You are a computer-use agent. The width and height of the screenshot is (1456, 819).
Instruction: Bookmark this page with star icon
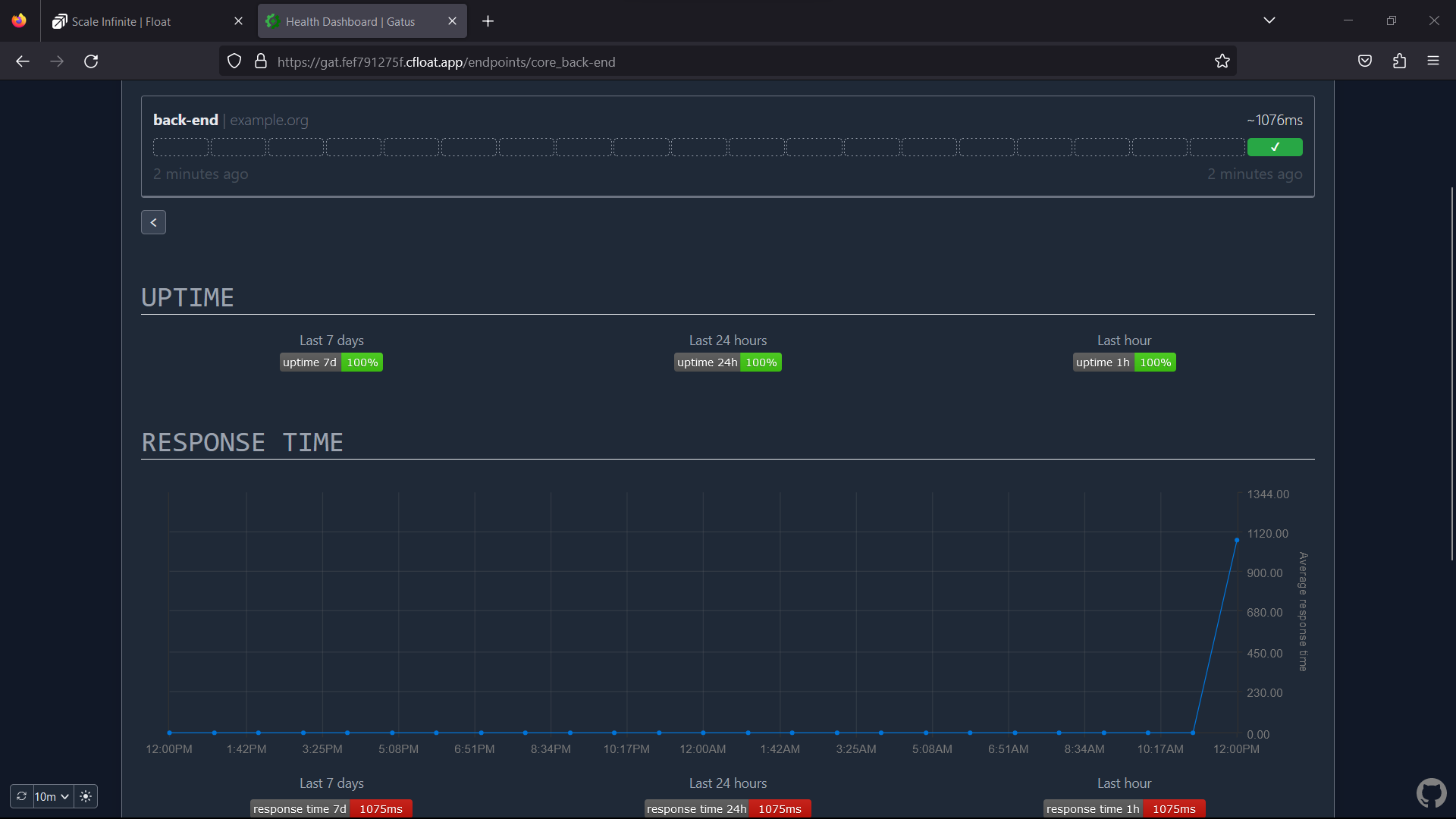(x=1222, y=61)
